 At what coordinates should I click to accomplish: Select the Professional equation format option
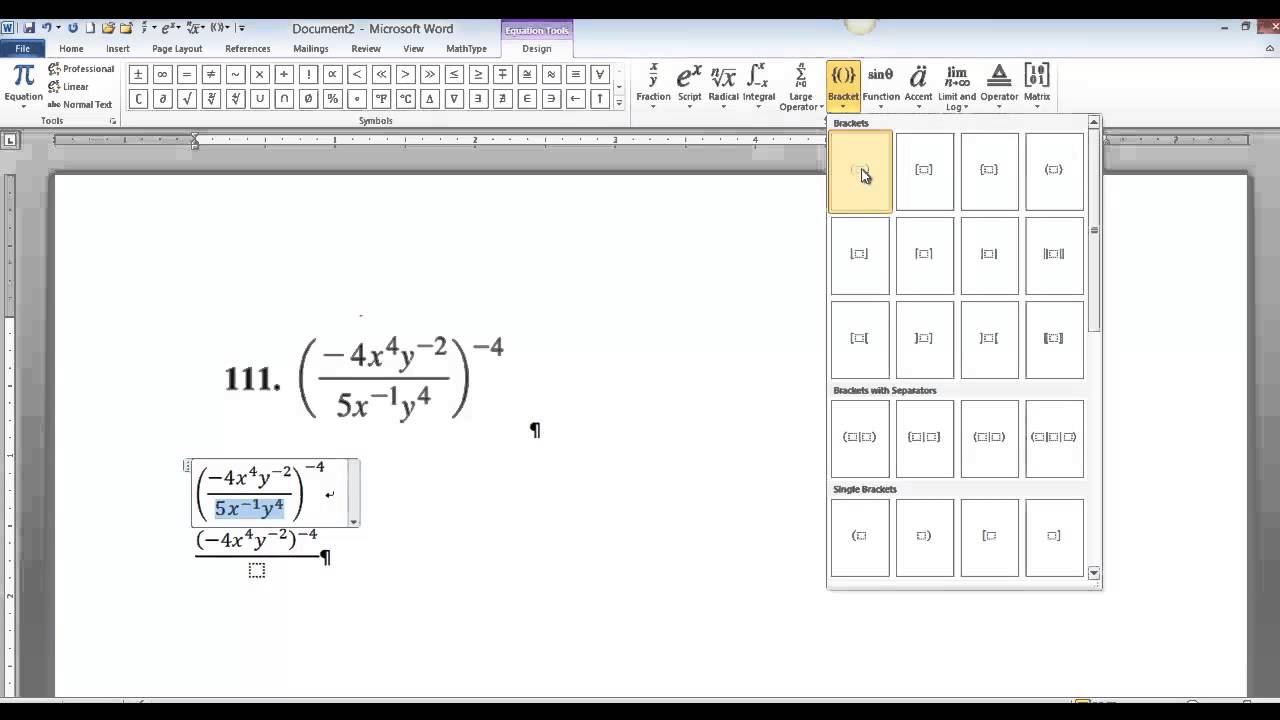coord(81,69)
